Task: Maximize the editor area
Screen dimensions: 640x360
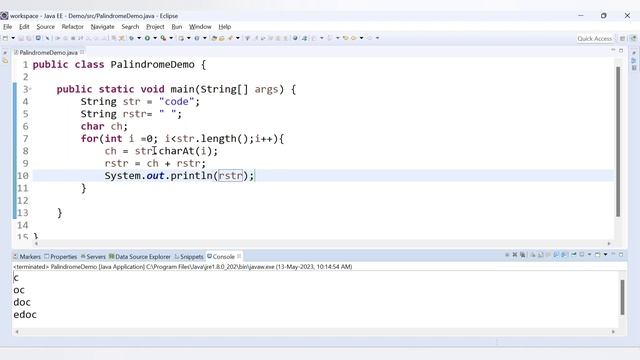Action: (621, 51)
